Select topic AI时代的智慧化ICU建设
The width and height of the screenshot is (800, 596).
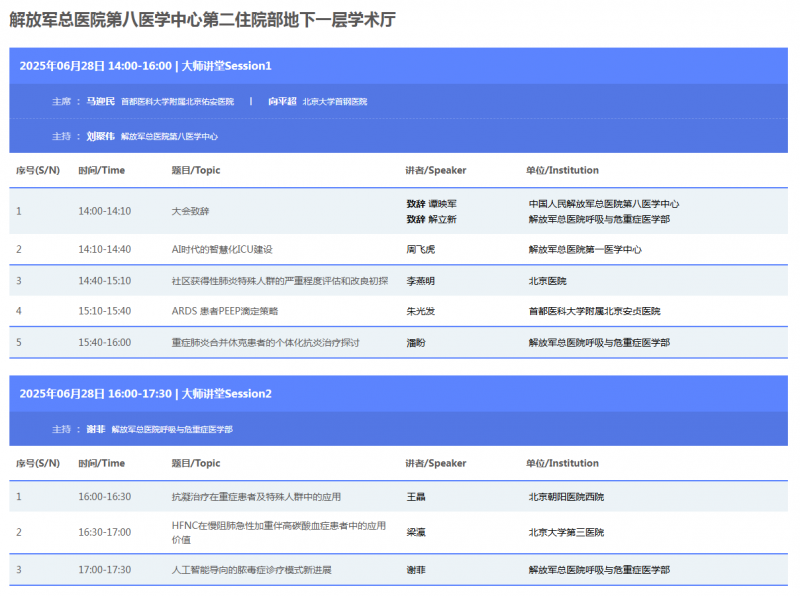pyautogui.click(x=222, y=250)
